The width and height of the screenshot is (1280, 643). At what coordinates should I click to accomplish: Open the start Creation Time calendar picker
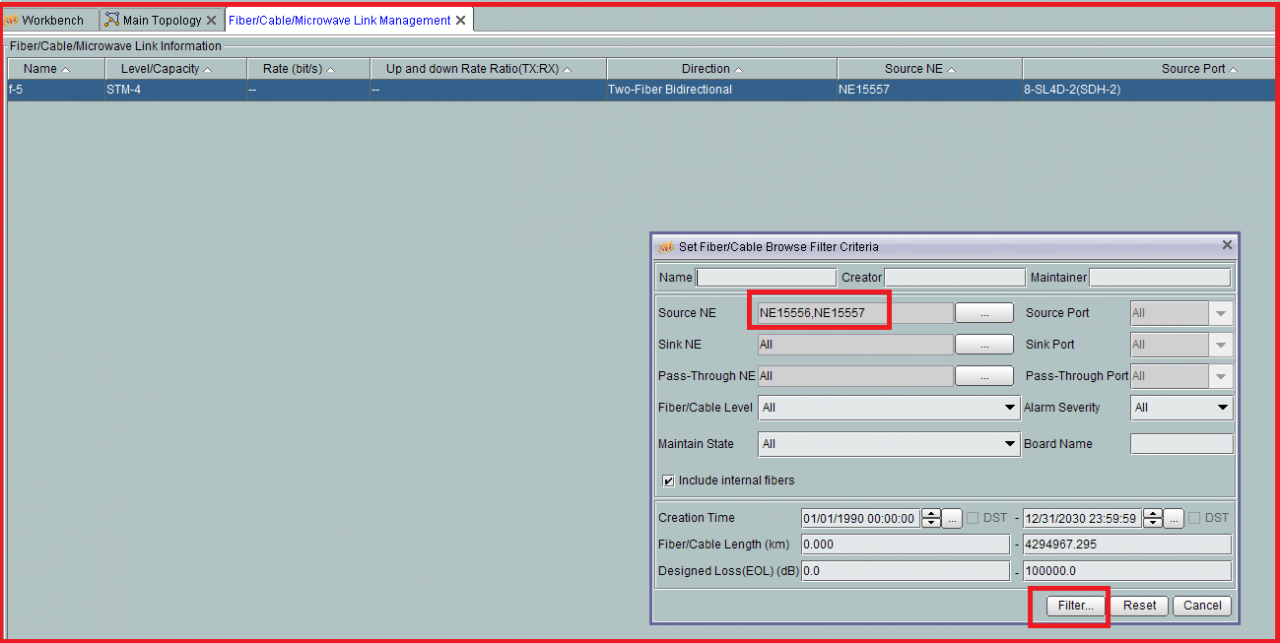tap(953, 518)
